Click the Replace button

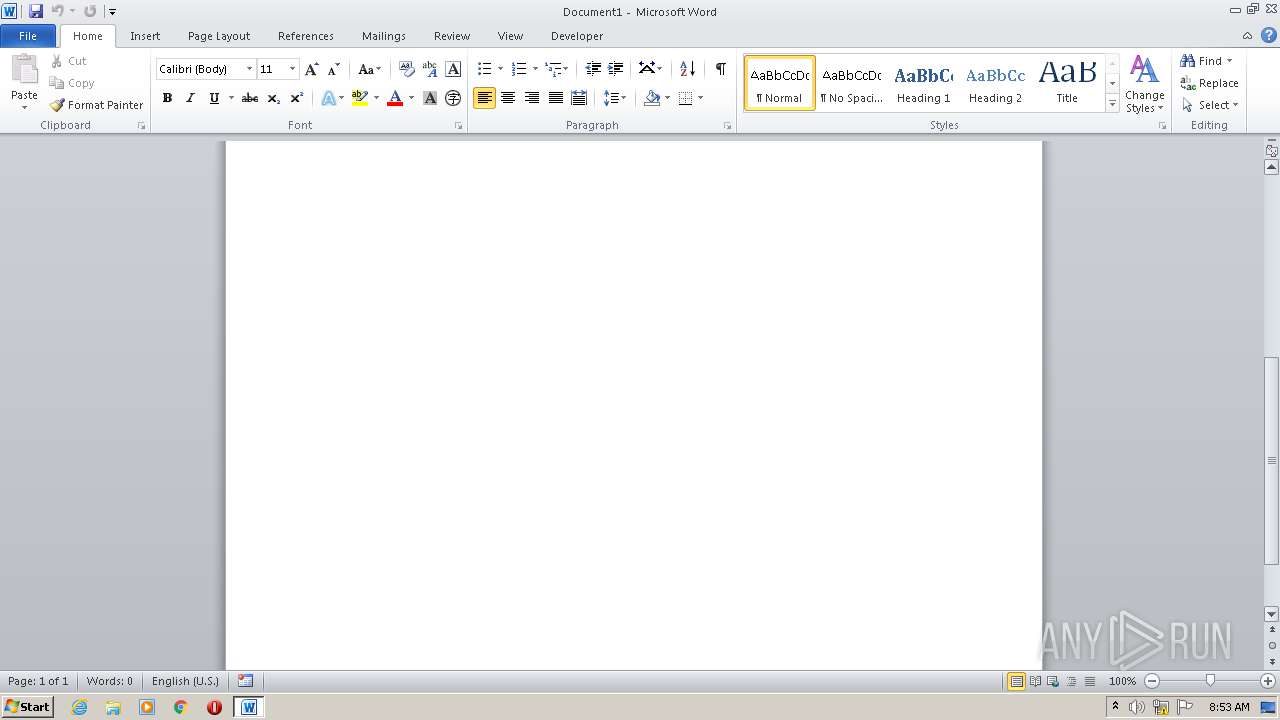coord(1210,83)
